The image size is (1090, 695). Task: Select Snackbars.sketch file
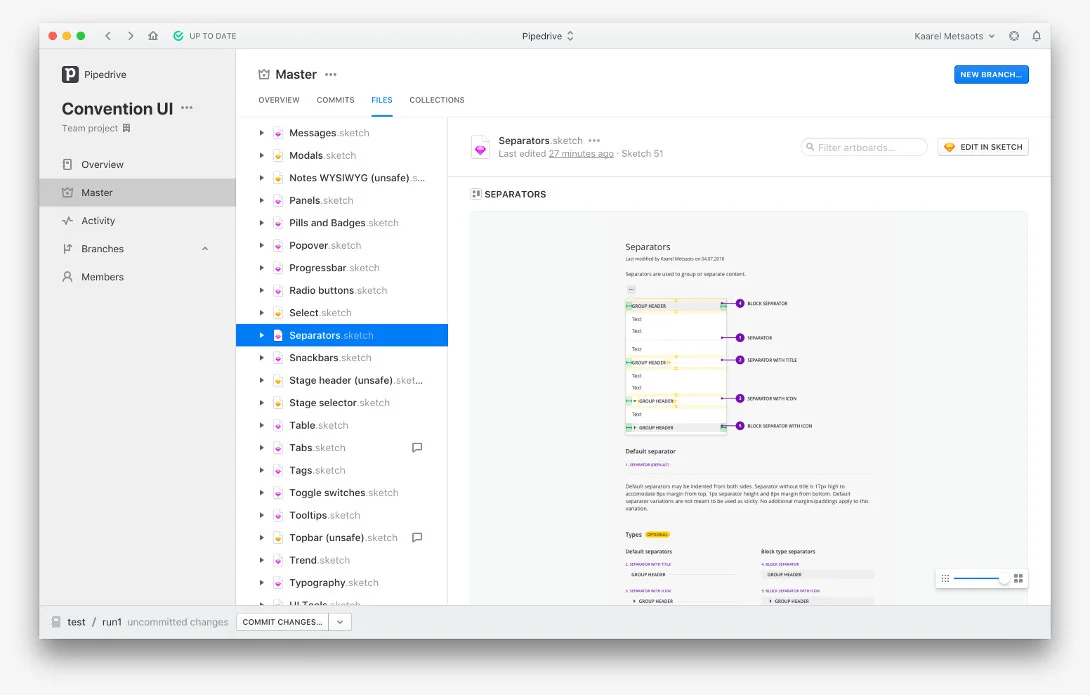[x=341, y=358]
